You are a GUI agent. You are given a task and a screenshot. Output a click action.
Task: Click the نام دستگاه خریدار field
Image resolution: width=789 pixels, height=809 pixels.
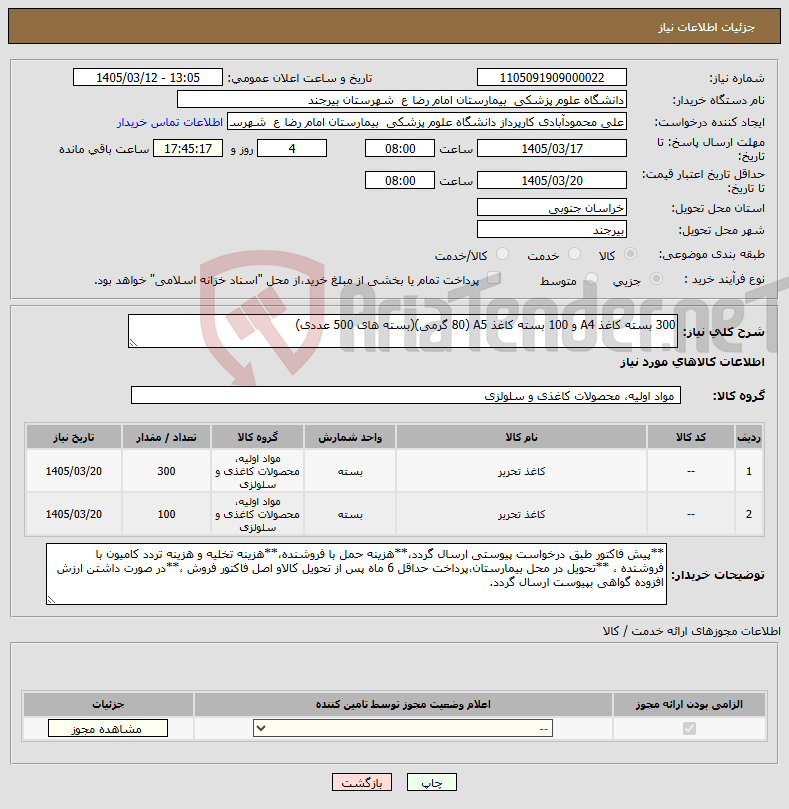coord(401,100)
